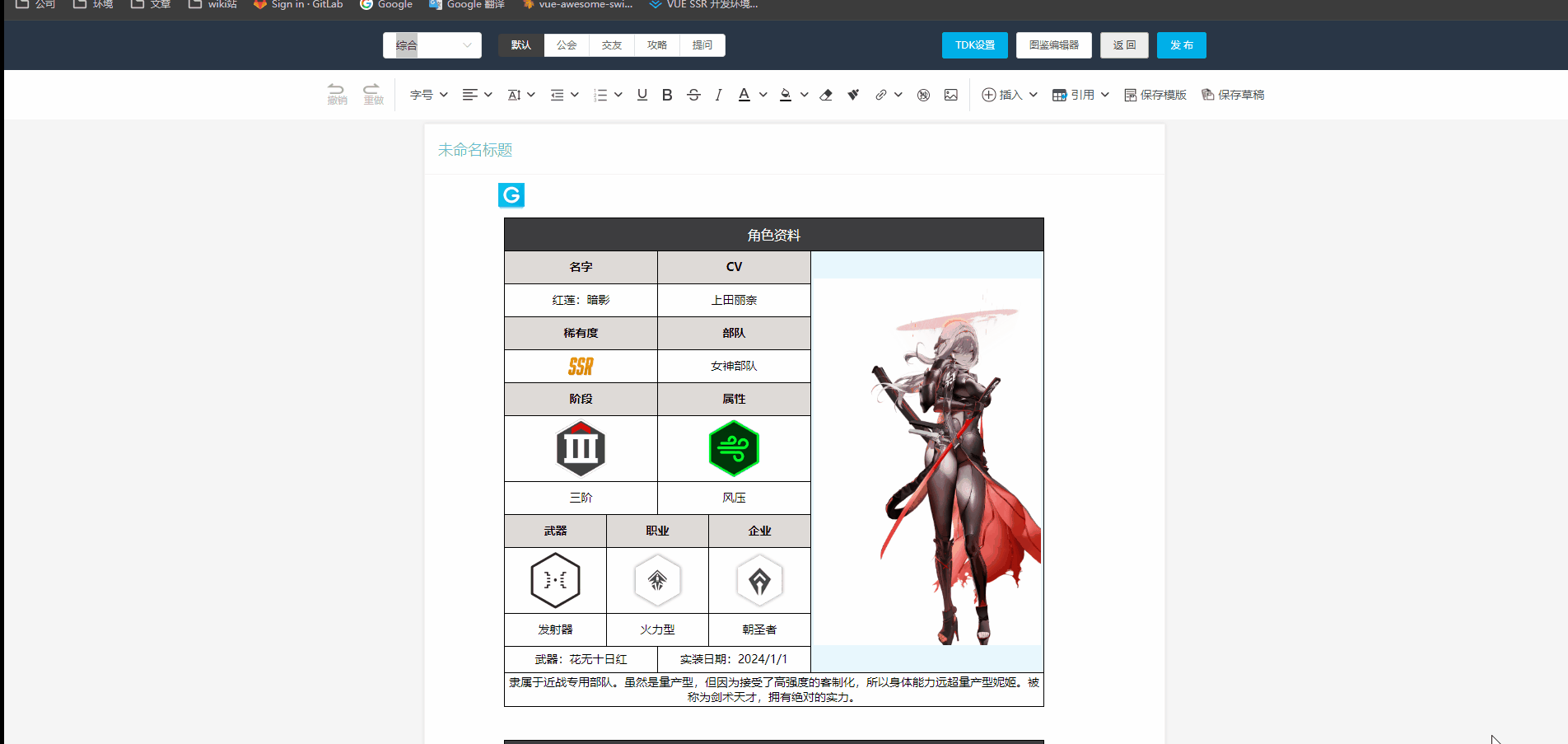Click the eraser clear-format icon

pos(826,95)
